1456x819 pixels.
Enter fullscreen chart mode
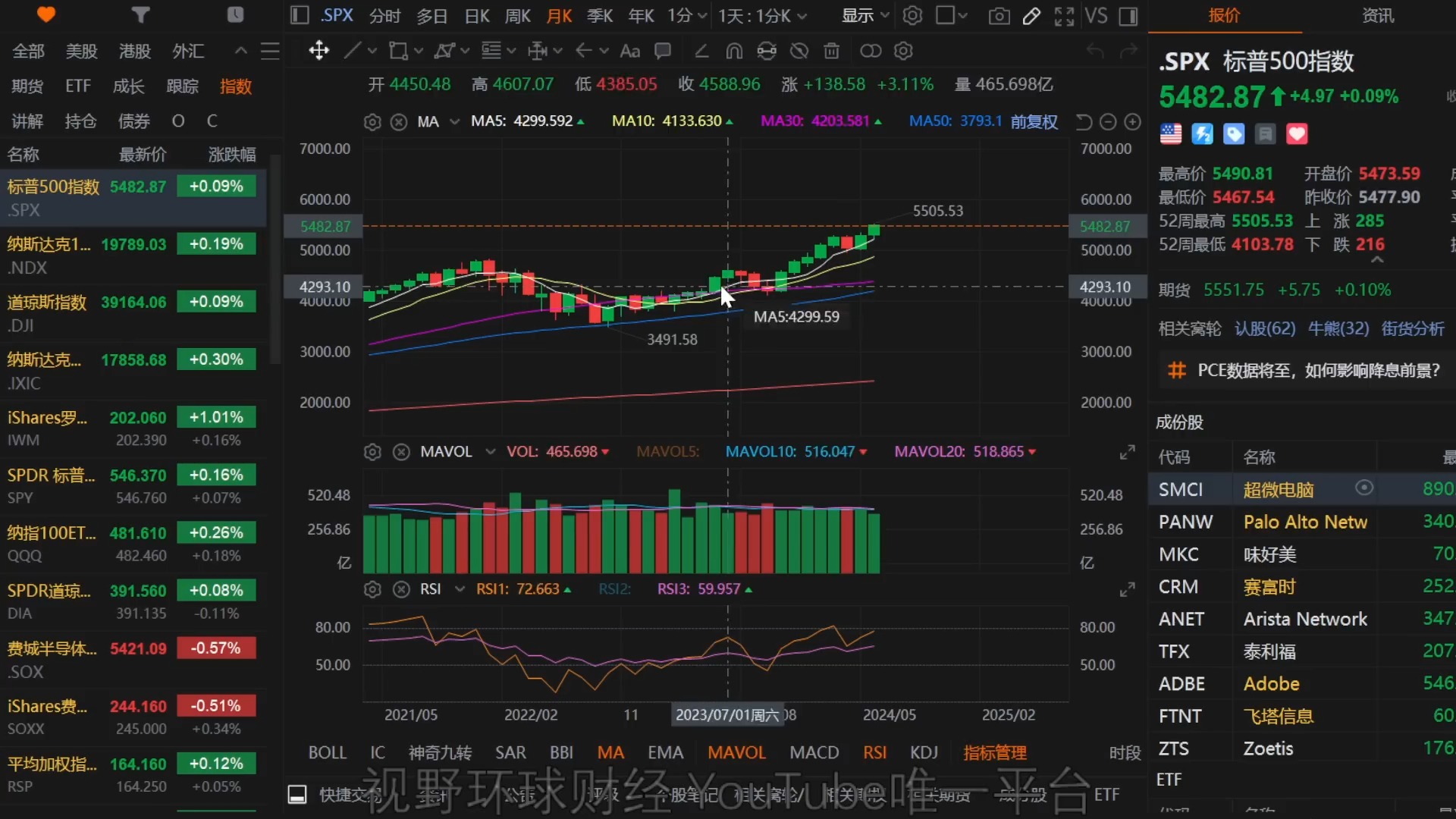1064,15
